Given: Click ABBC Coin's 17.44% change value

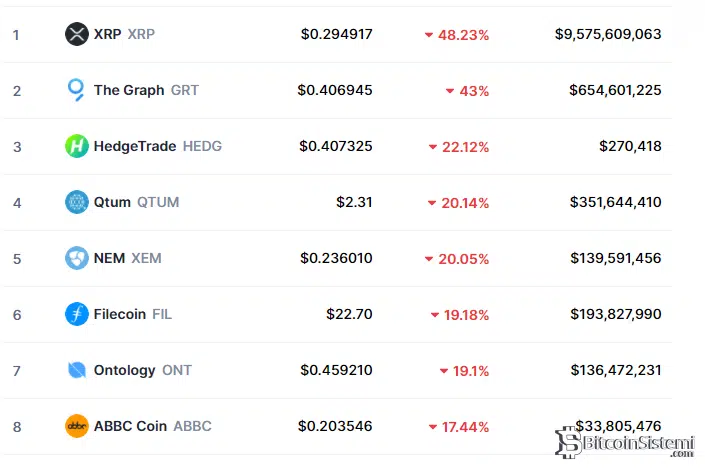Looking at the screenshot, I should pyautogui.click(x=463, y=426).
